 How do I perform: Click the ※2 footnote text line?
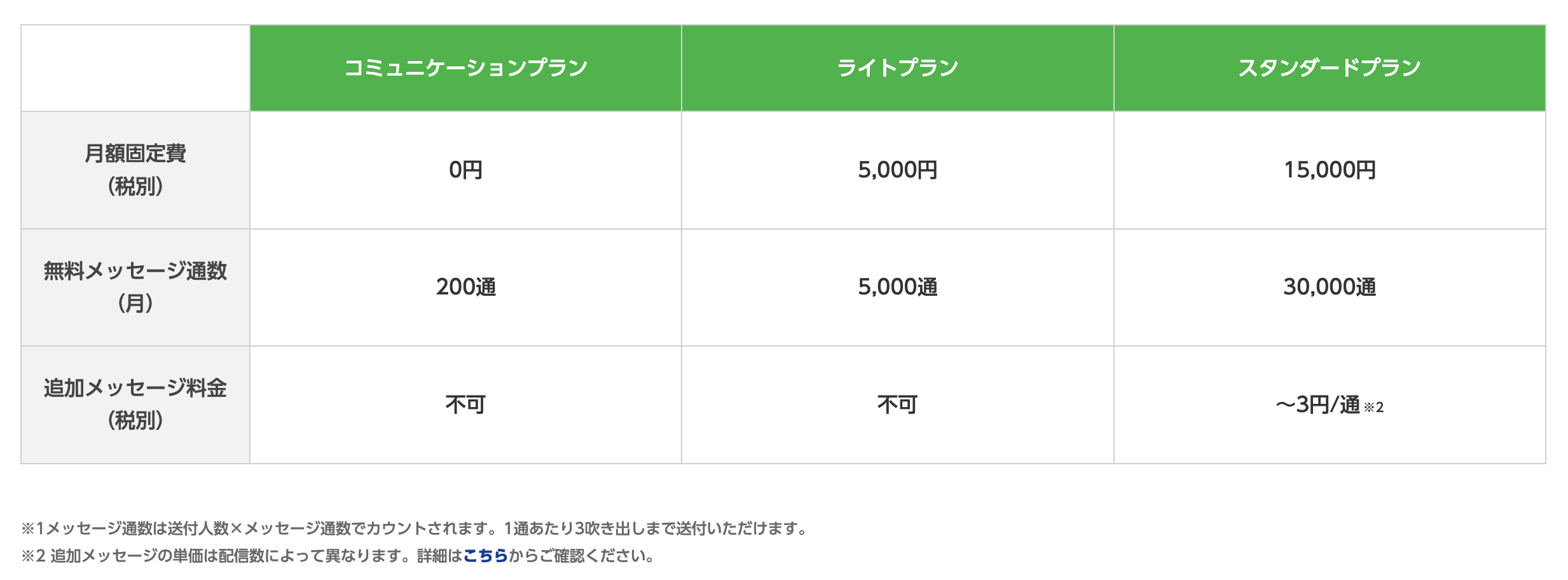338,556
